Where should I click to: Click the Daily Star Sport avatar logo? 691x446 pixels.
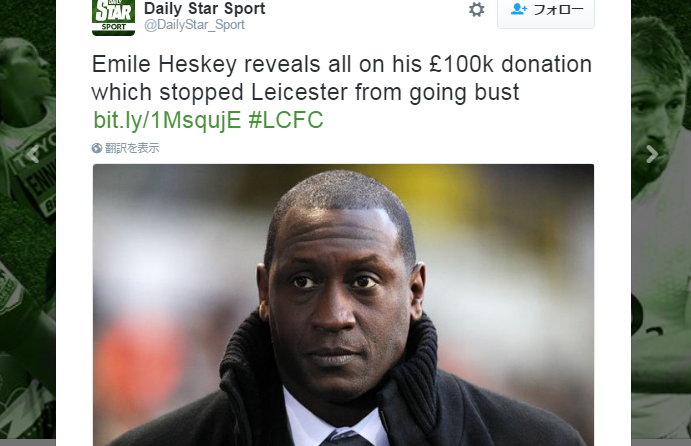pyautogui.click(x=113, y=18)
